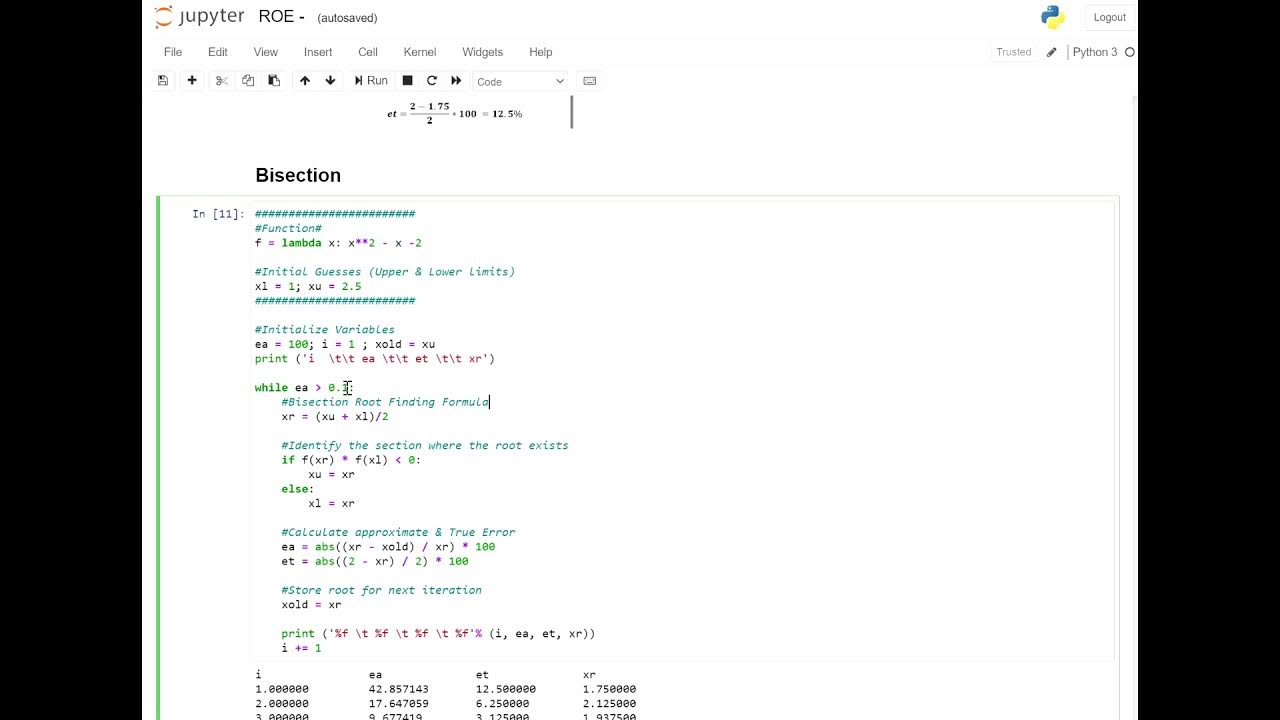Click the 'if f(xr) * f(xl) < 0:' line

click(351, 460)
